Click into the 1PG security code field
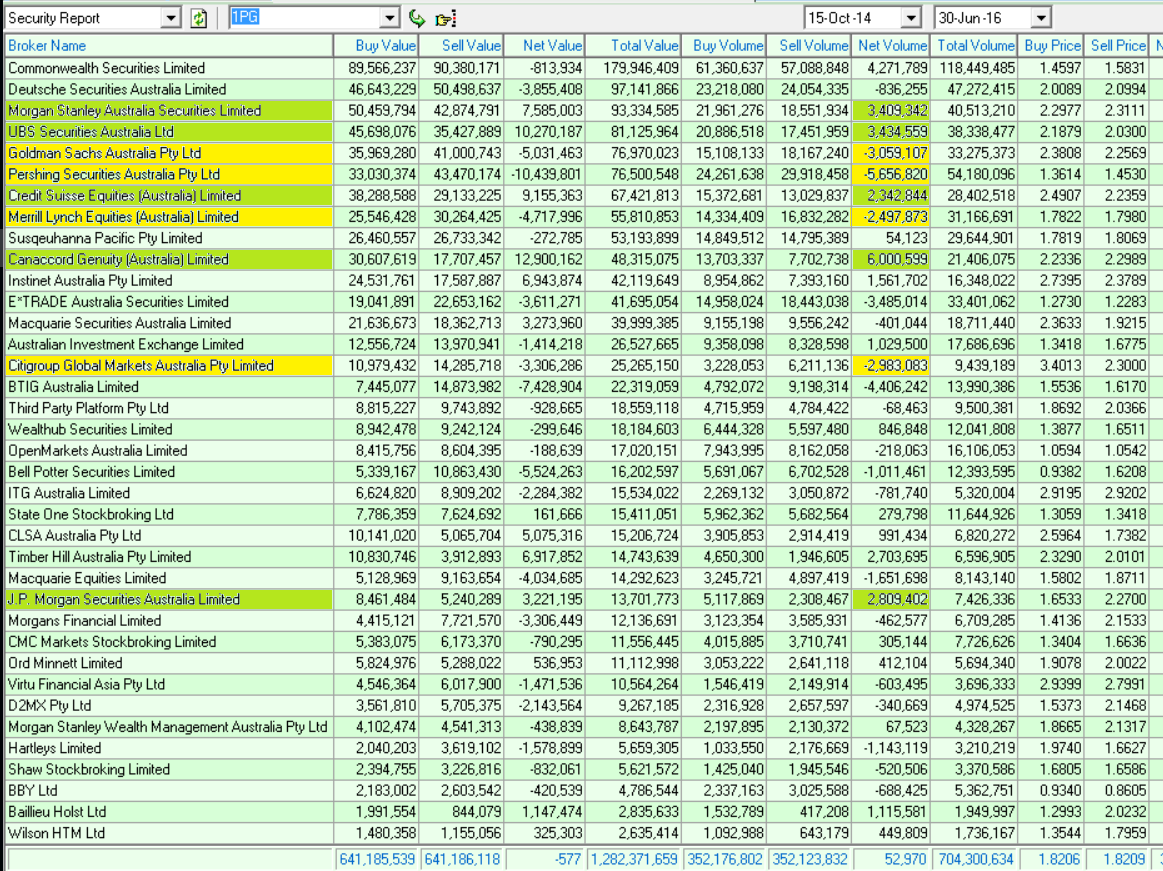 [306, 18]
